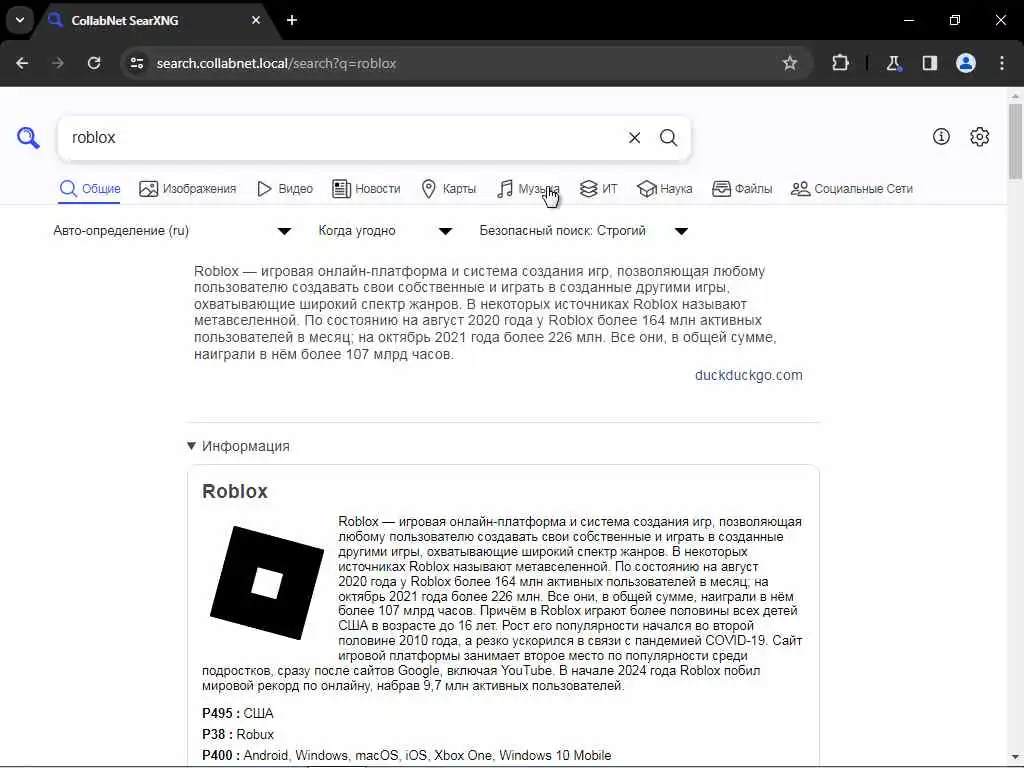Open the Когда угодно time range dropdown
The width and height of the screenshot is (1024, 768).
[385, 231]
